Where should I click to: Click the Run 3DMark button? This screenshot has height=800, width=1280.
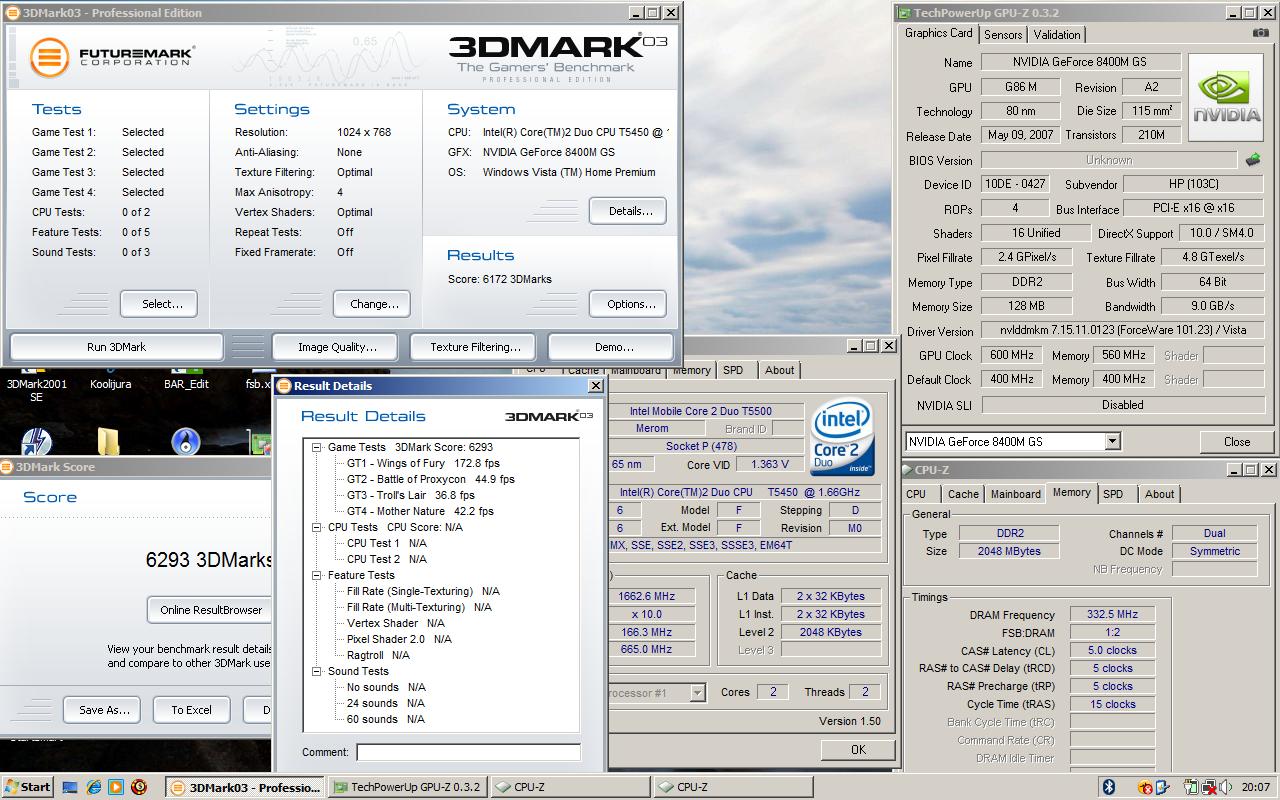pos(116,347)
